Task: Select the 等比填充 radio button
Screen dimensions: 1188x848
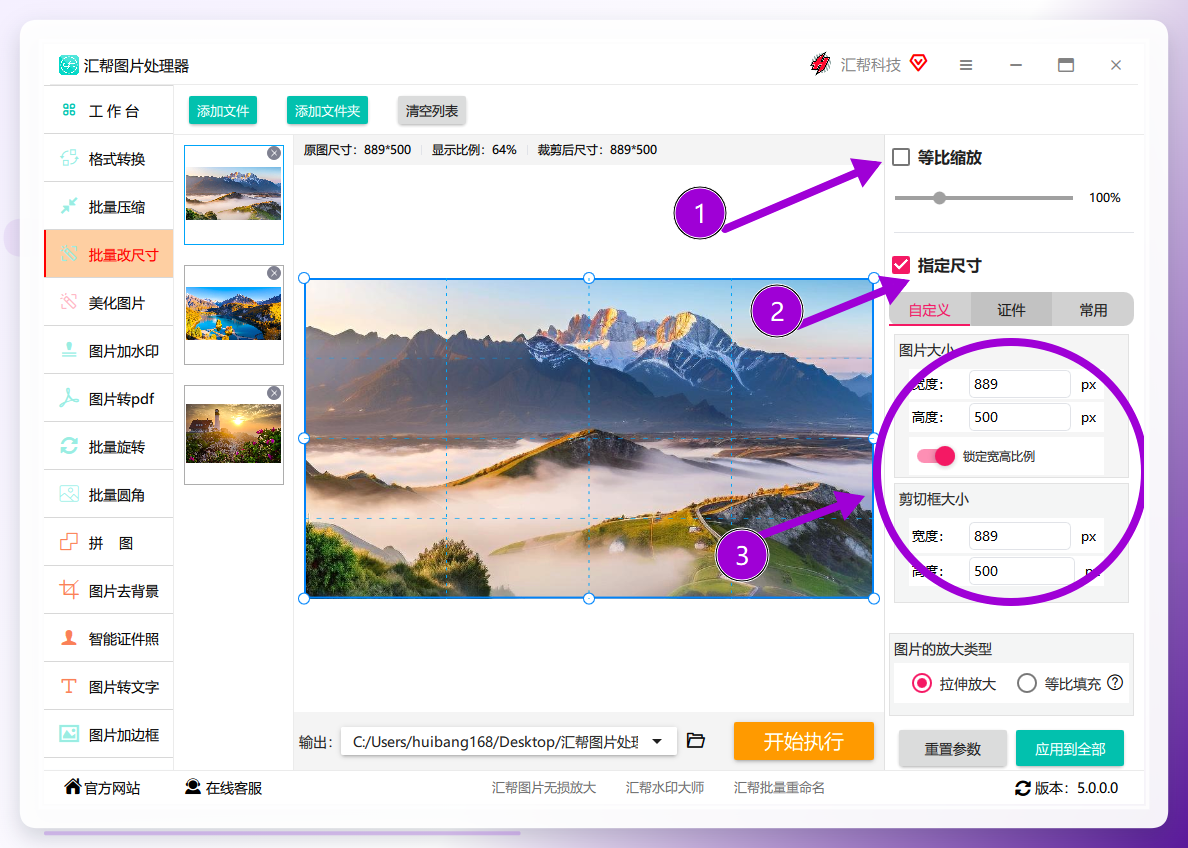Action: [1027, 684]
